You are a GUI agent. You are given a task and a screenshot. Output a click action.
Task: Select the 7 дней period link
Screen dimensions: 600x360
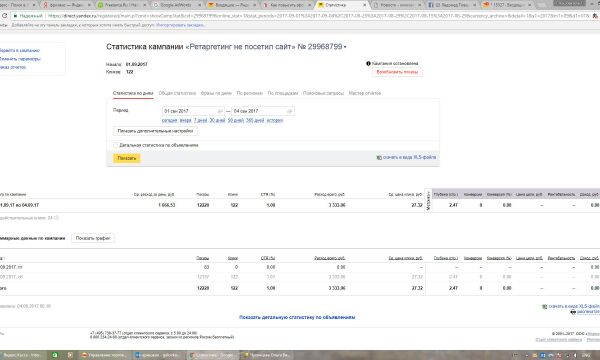201,121
